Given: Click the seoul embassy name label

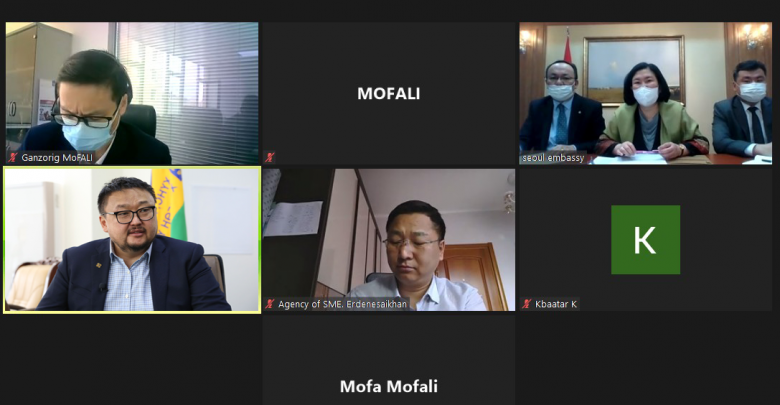Looking at the screenshot, I should point(553,158).
